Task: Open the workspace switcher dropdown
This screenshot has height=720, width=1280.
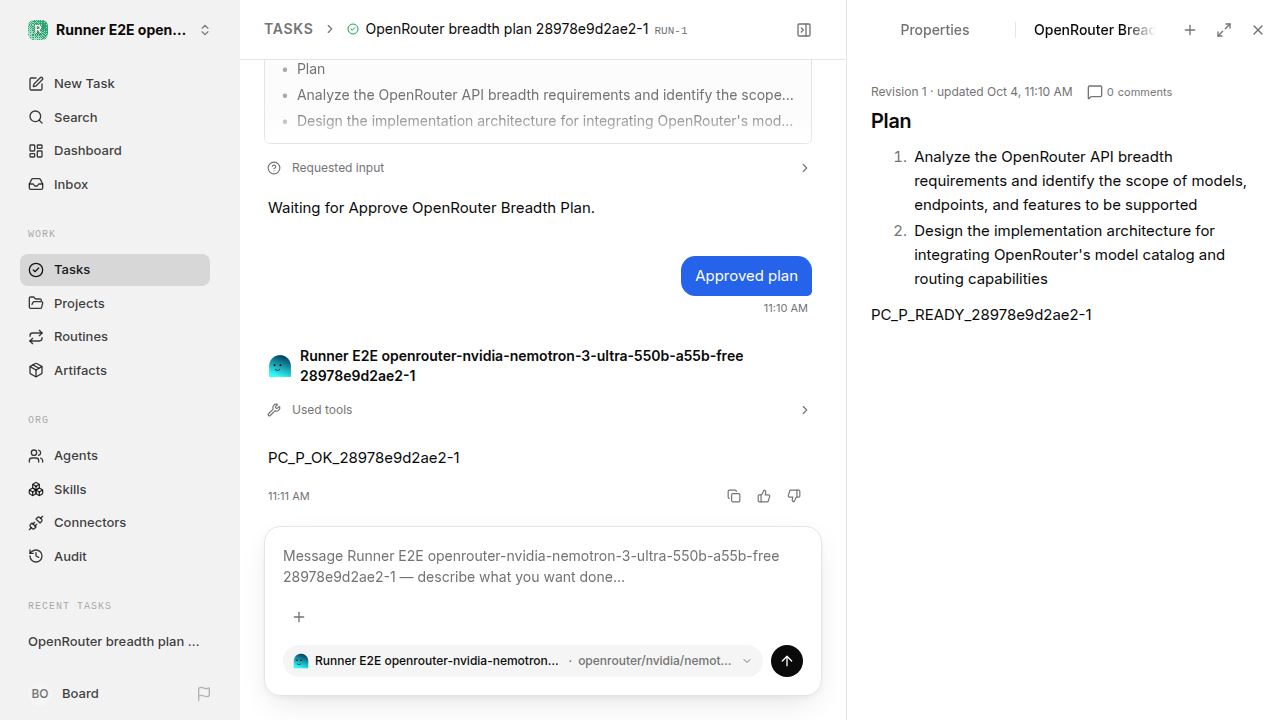Action: [120, 30]
